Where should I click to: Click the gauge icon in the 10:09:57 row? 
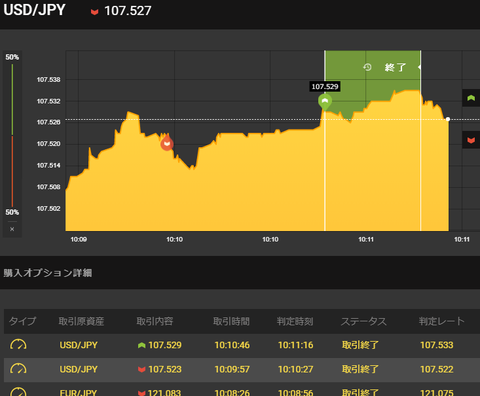18,369
